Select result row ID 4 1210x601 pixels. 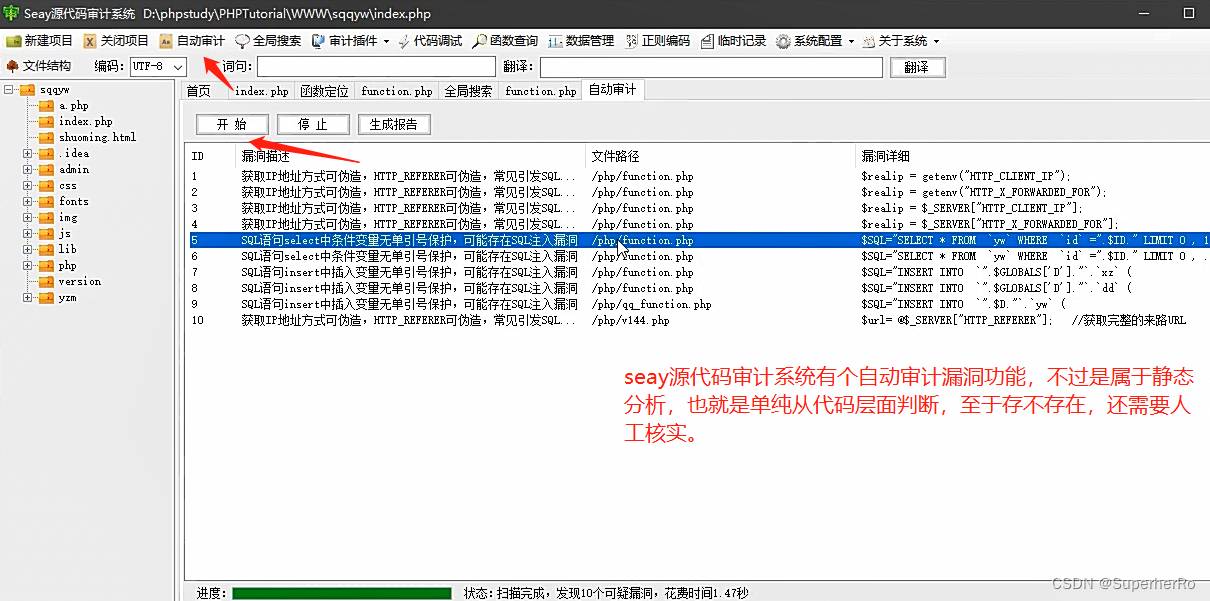[x=697, y=224]
